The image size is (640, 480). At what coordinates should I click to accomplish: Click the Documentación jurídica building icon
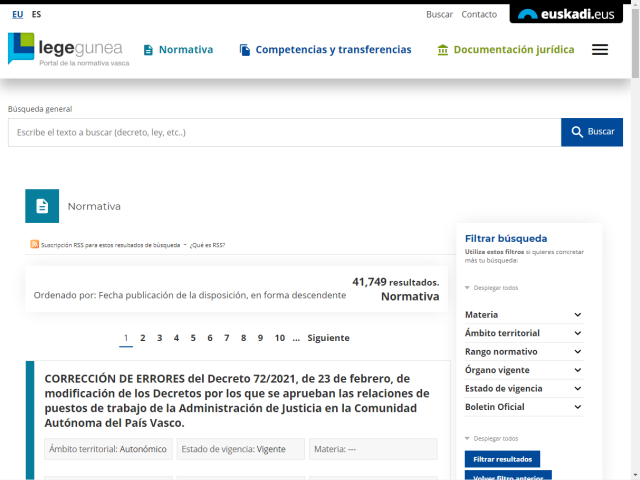[442, 50]
